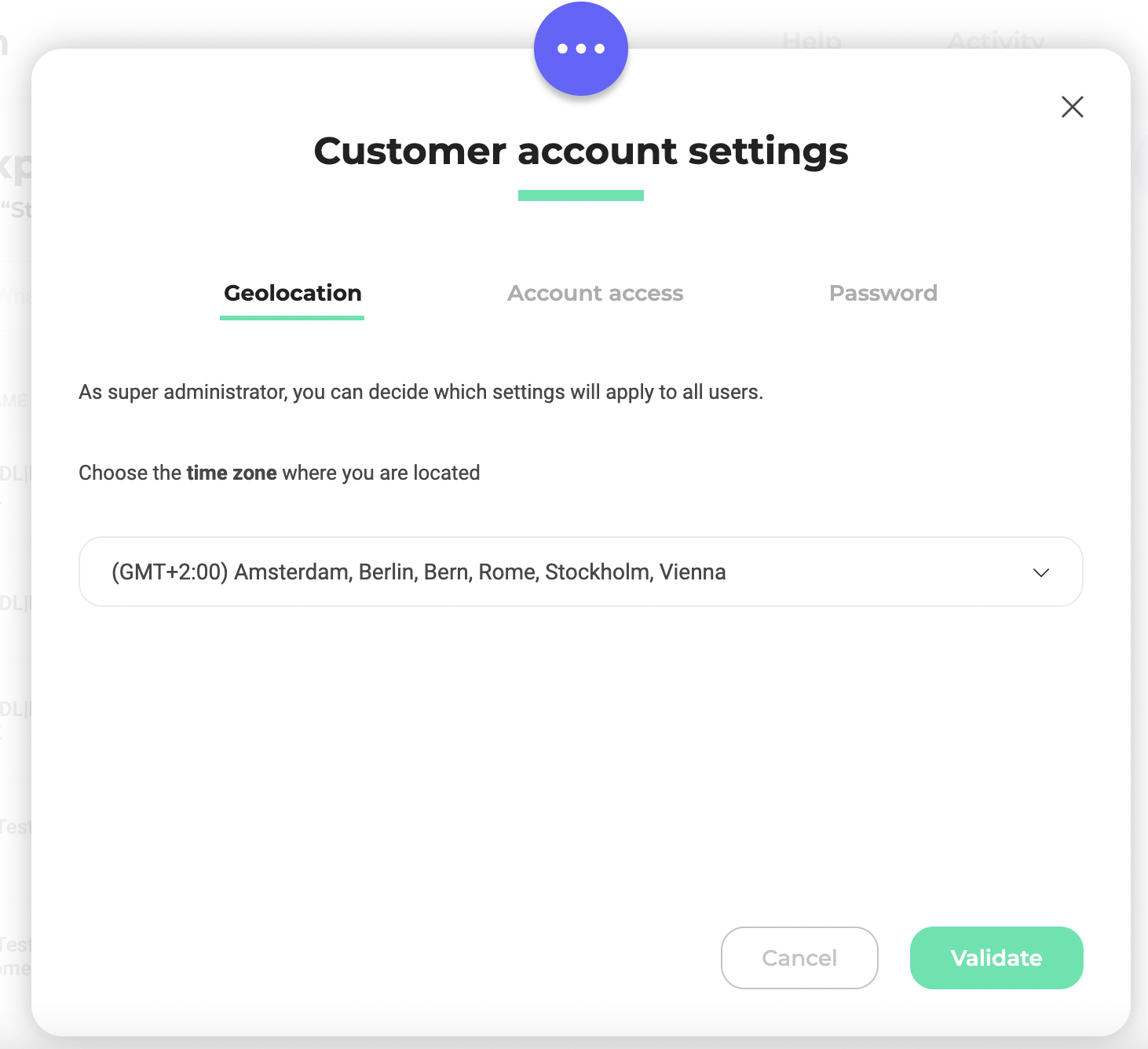This screenshot has width=1148, height=1049.
Task: Click the super administrator description sentence
Action: 421,392
